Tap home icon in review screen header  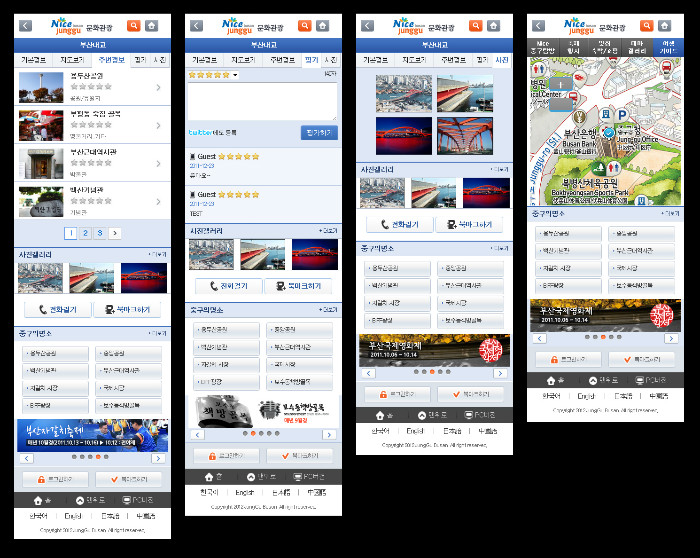coord(323,26)
